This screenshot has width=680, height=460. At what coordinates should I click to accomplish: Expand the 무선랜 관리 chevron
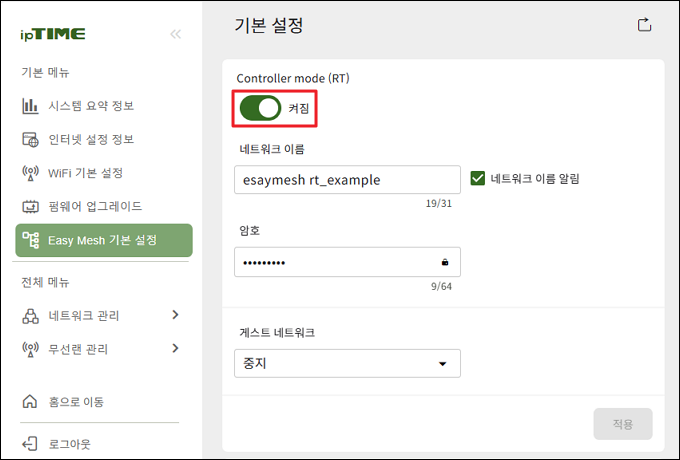pos(175,348)
